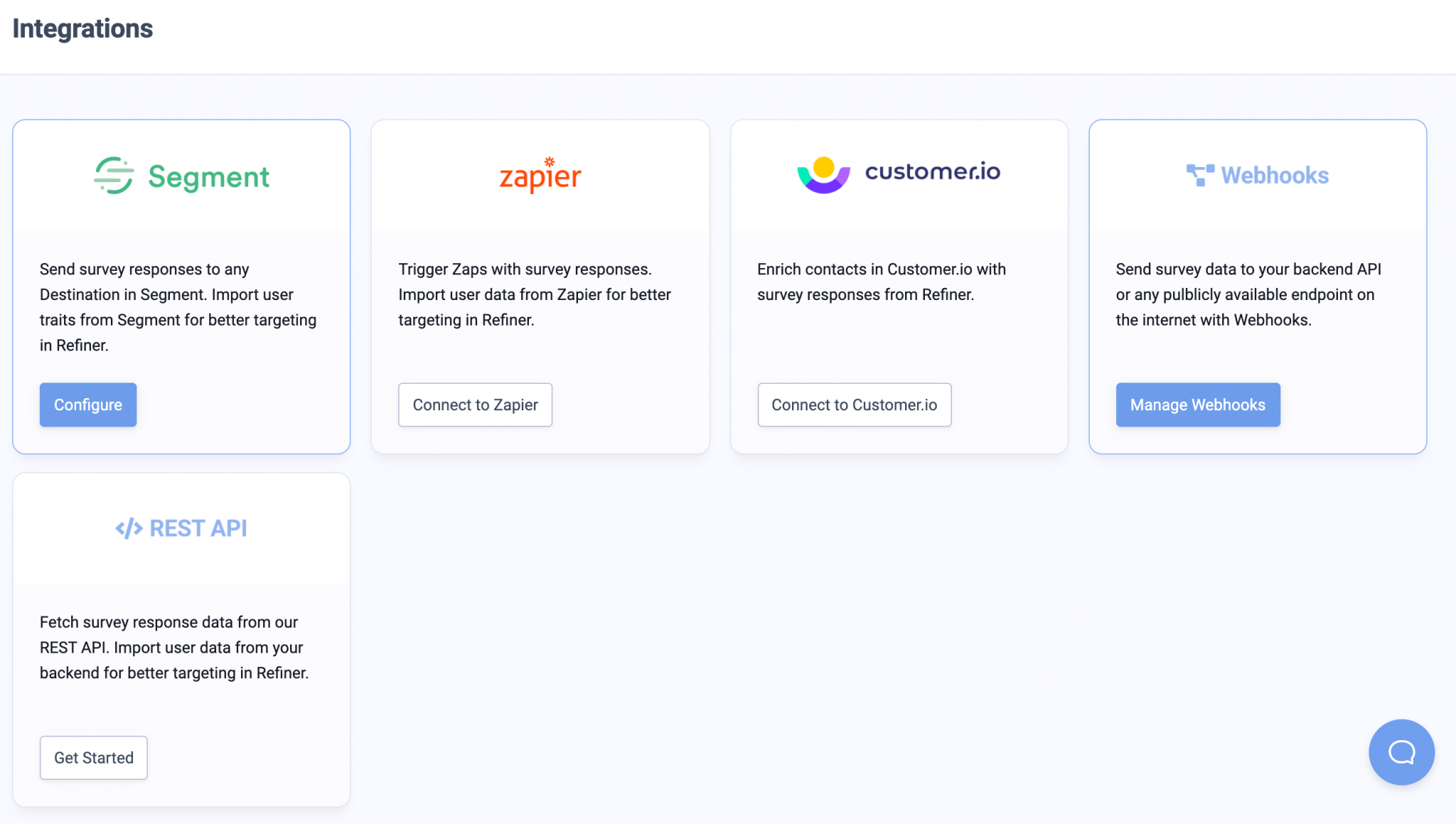Click Configure on the Segment card
This screenshot has width=1456, height=824.
[x=87, y=405]
